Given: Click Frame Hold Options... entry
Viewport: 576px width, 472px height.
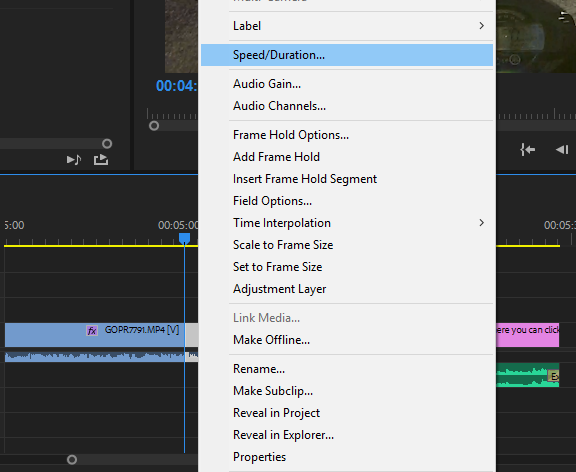Looking at the screenshot, I should pos(347,135).
